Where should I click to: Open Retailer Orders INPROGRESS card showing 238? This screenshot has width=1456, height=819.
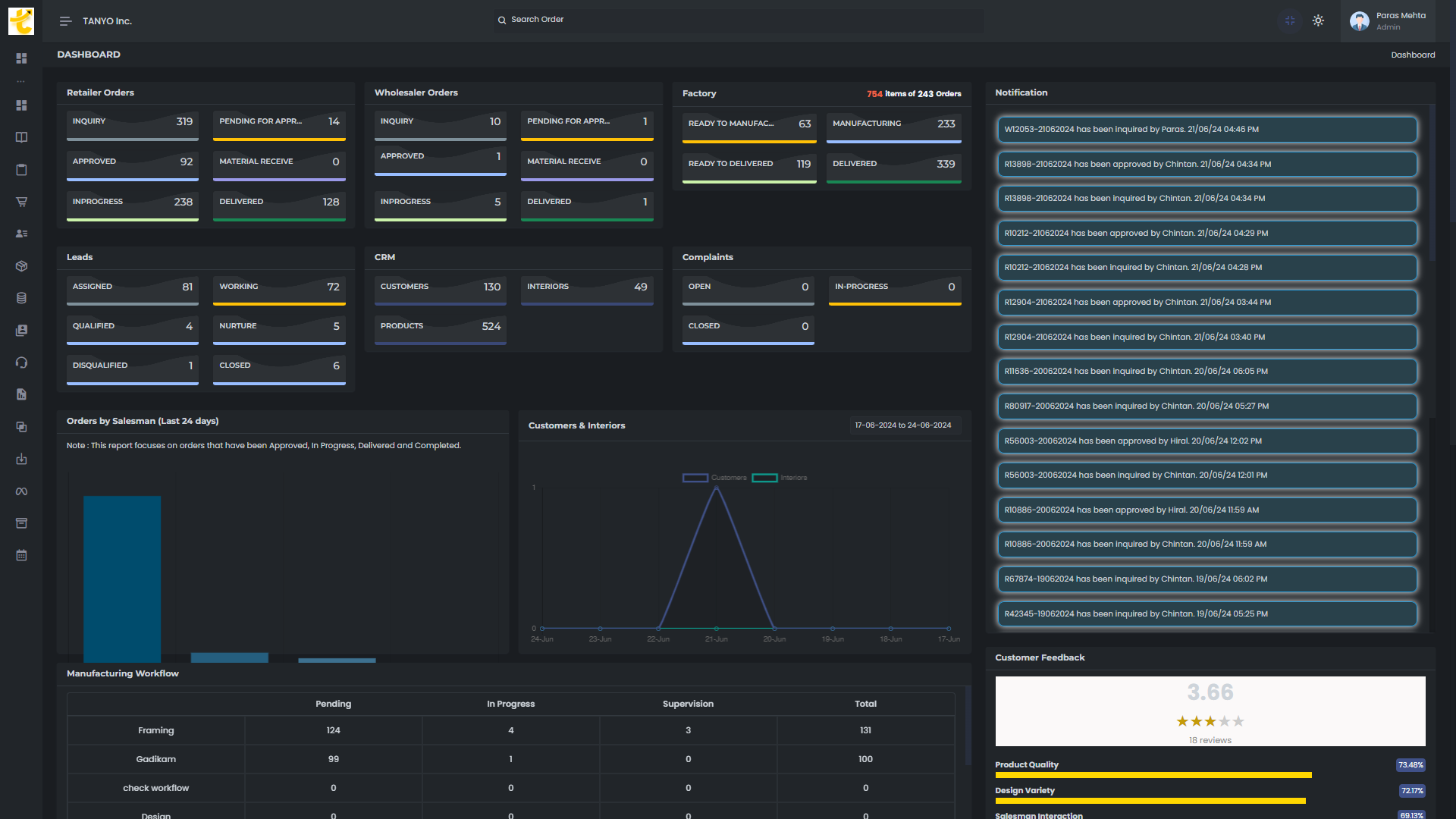pyautogui.click(x=133, y=206)
